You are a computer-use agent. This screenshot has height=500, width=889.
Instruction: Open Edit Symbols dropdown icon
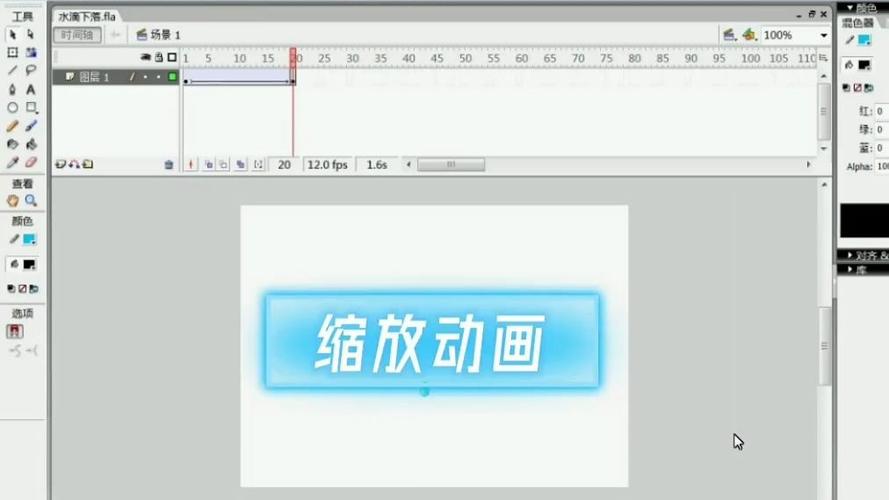(750, 35)
